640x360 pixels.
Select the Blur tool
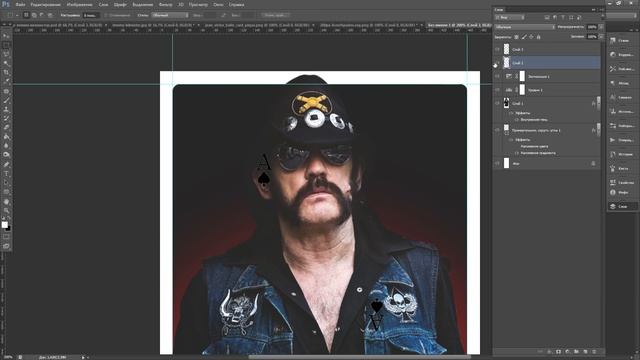(x=6, y=145)
